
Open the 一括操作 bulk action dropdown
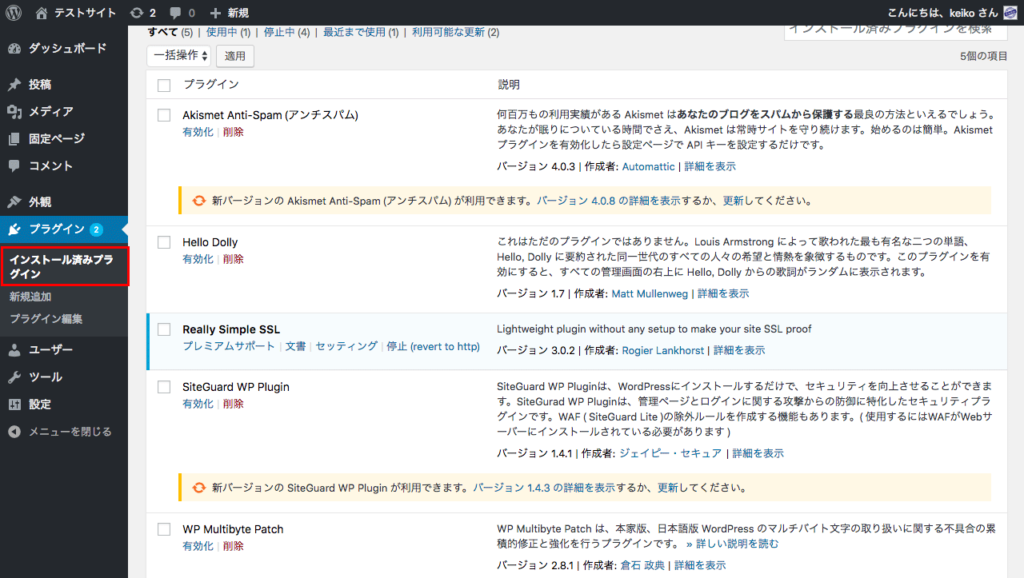[x=180, y=56]
